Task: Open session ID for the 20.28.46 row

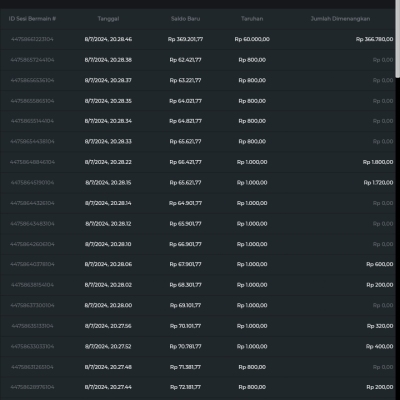Action: tap(32, 39)
